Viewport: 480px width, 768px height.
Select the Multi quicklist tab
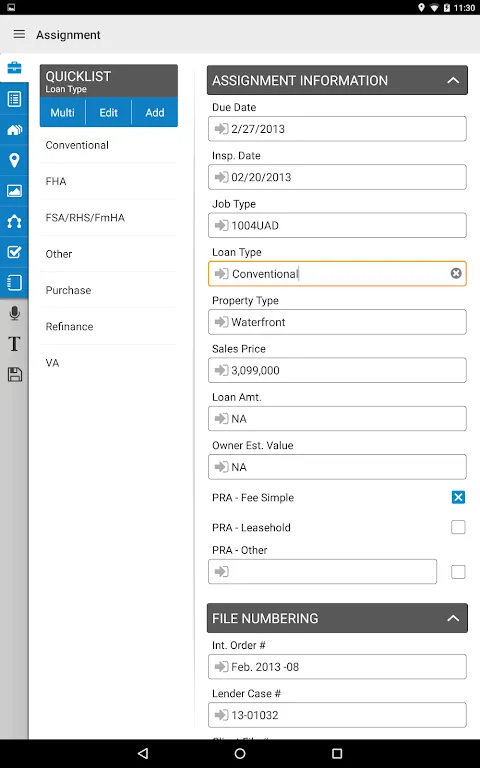[x=63, y=112]
